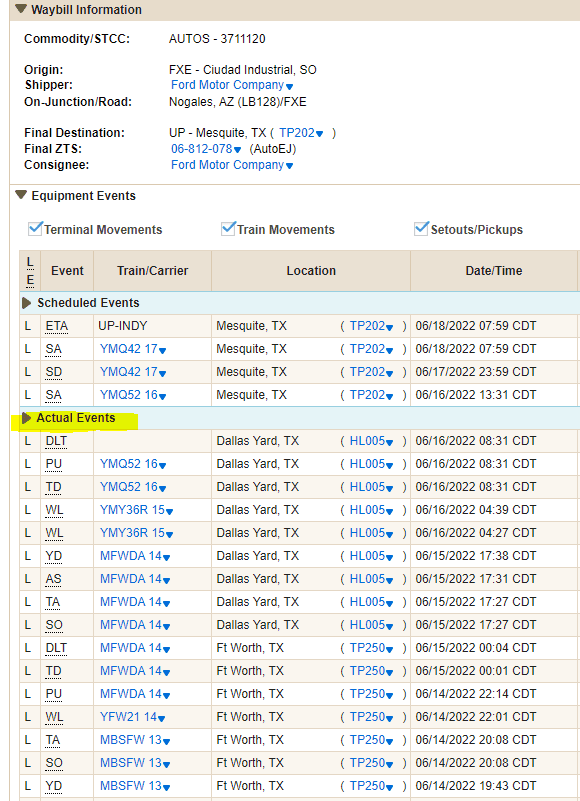
Task: Open YMQ42 17 train on 07:59 SA row
Action: tap(133, 349)
